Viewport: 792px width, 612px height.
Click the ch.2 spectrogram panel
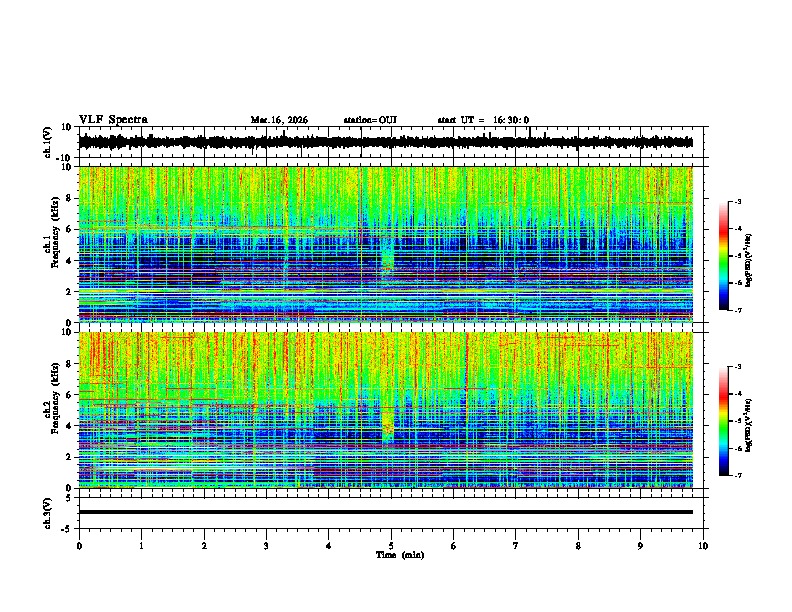[386, 410]
